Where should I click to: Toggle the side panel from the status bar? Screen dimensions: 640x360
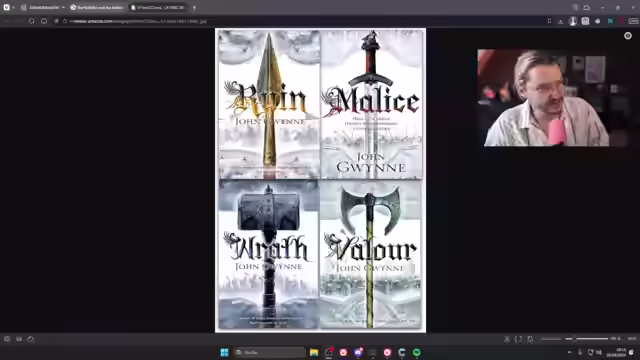point(7,339)
